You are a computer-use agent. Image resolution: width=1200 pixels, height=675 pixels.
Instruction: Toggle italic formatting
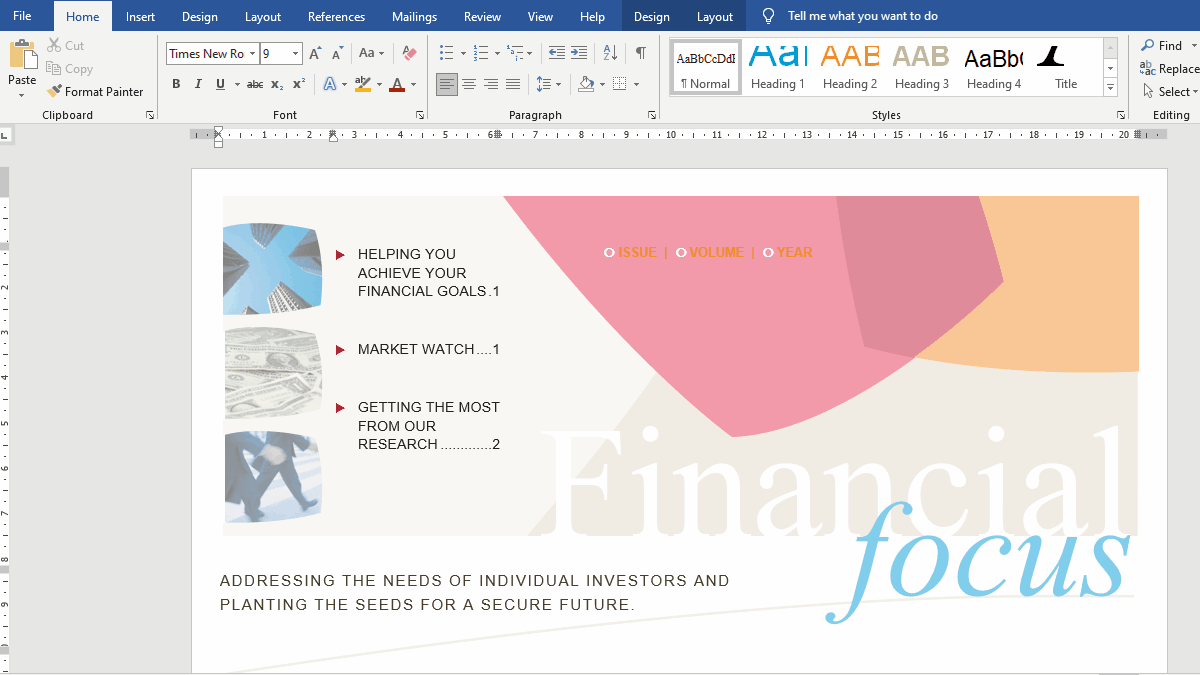[197, 84]
